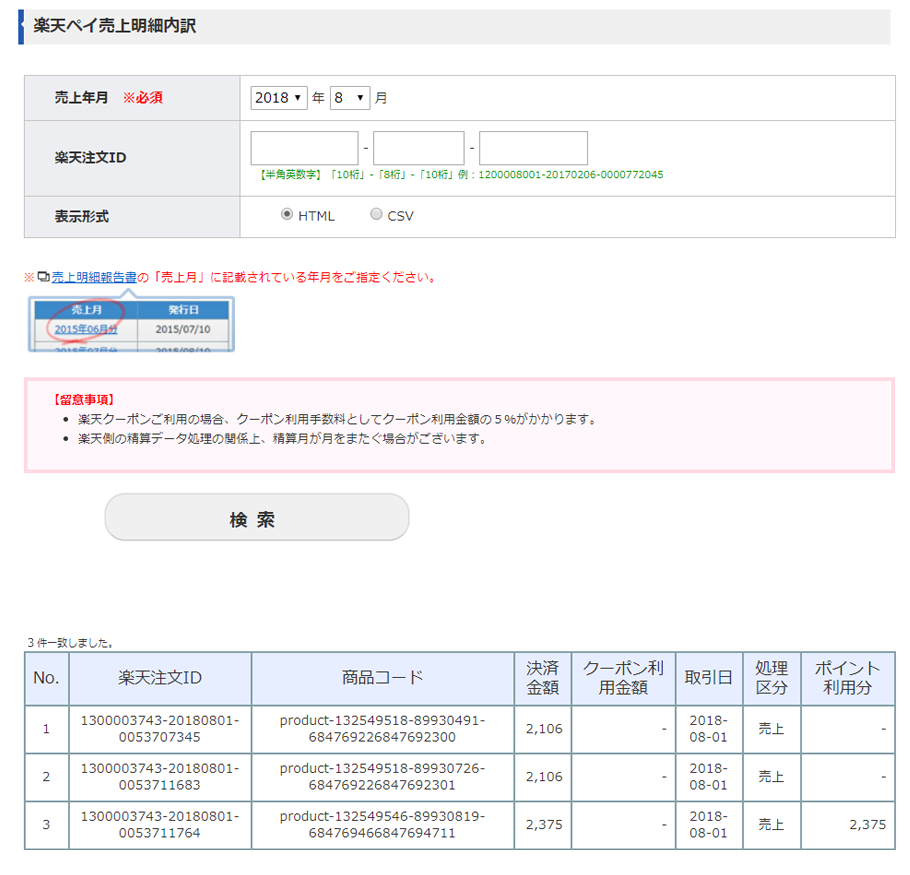Click 決済金額 2,375 in row 3
This screenshot has height=875, width=910.
pos(544,825)
